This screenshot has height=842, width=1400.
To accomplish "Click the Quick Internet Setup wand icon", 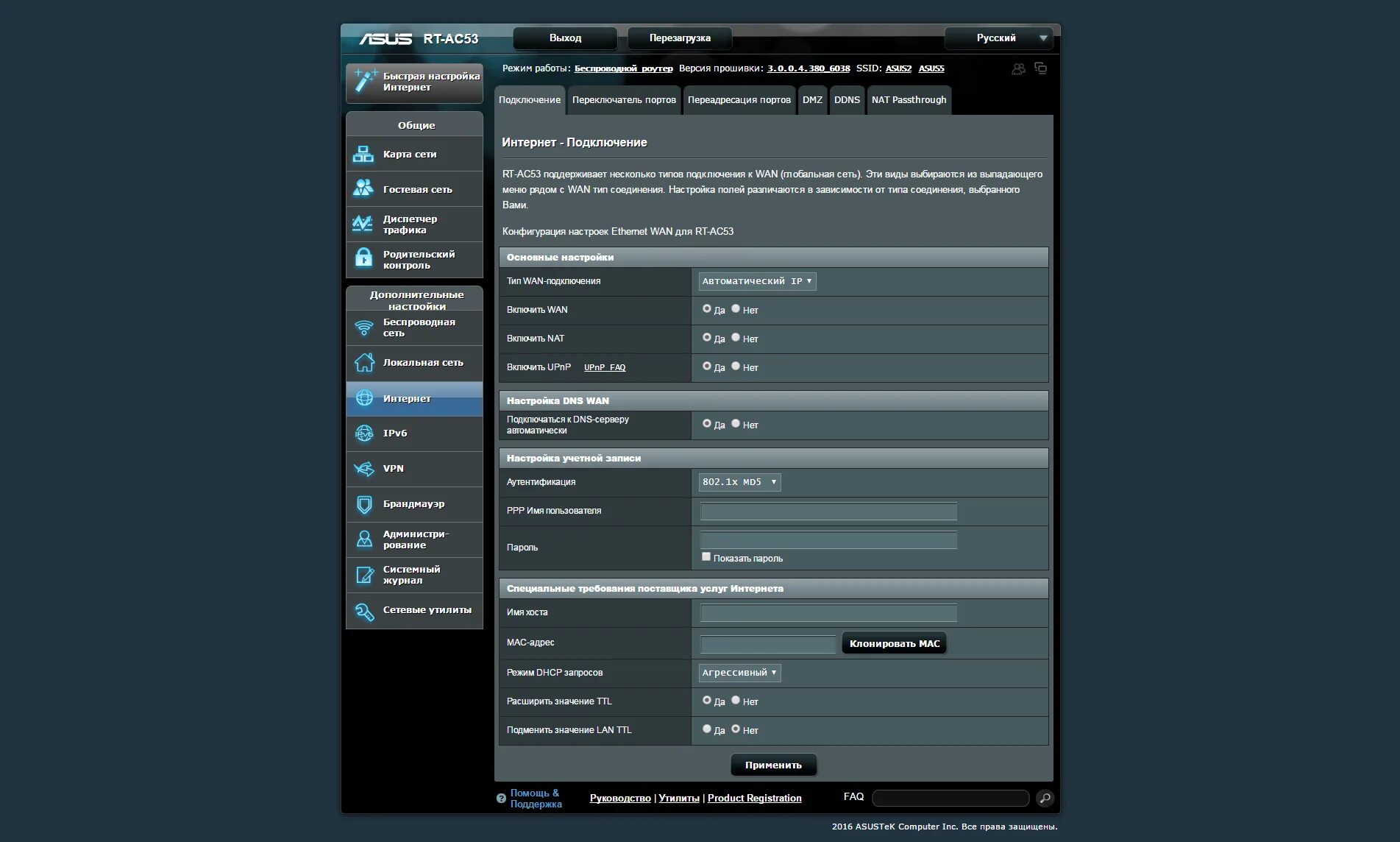I will tap(365, 81).
